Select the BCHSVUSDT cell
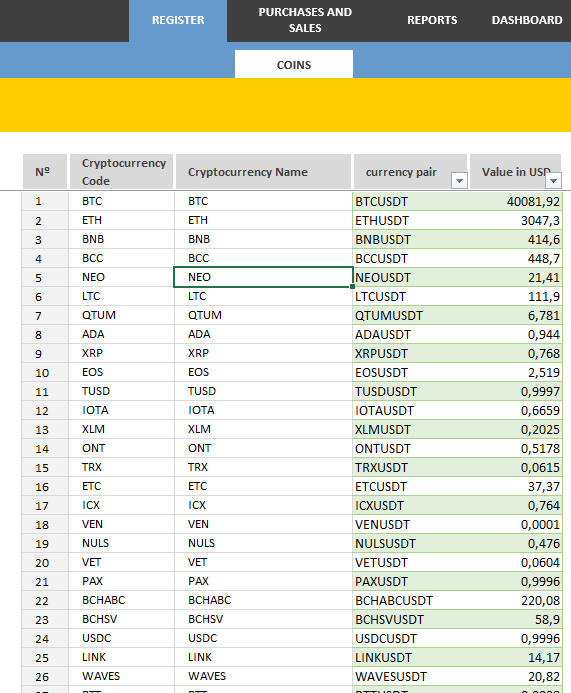The height and width of the screenshot is (693, 571). [x=411, y=620]
